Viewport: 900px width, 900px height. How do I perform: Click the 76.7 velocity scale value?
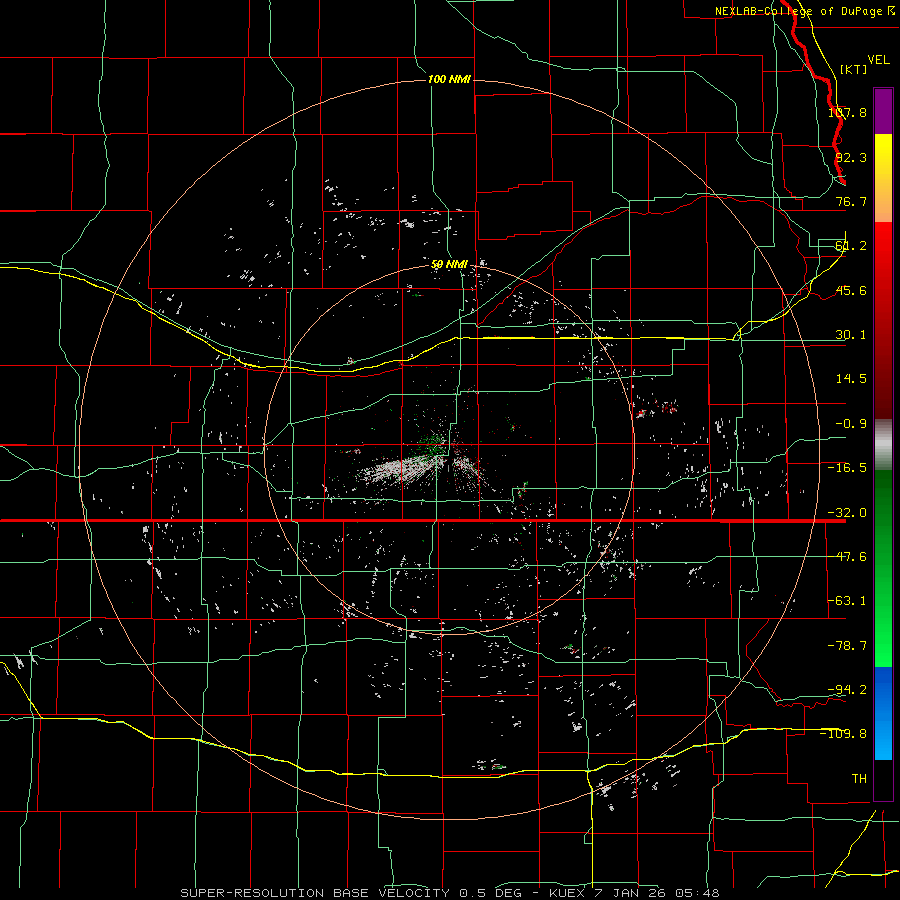(x=851, y=201)
